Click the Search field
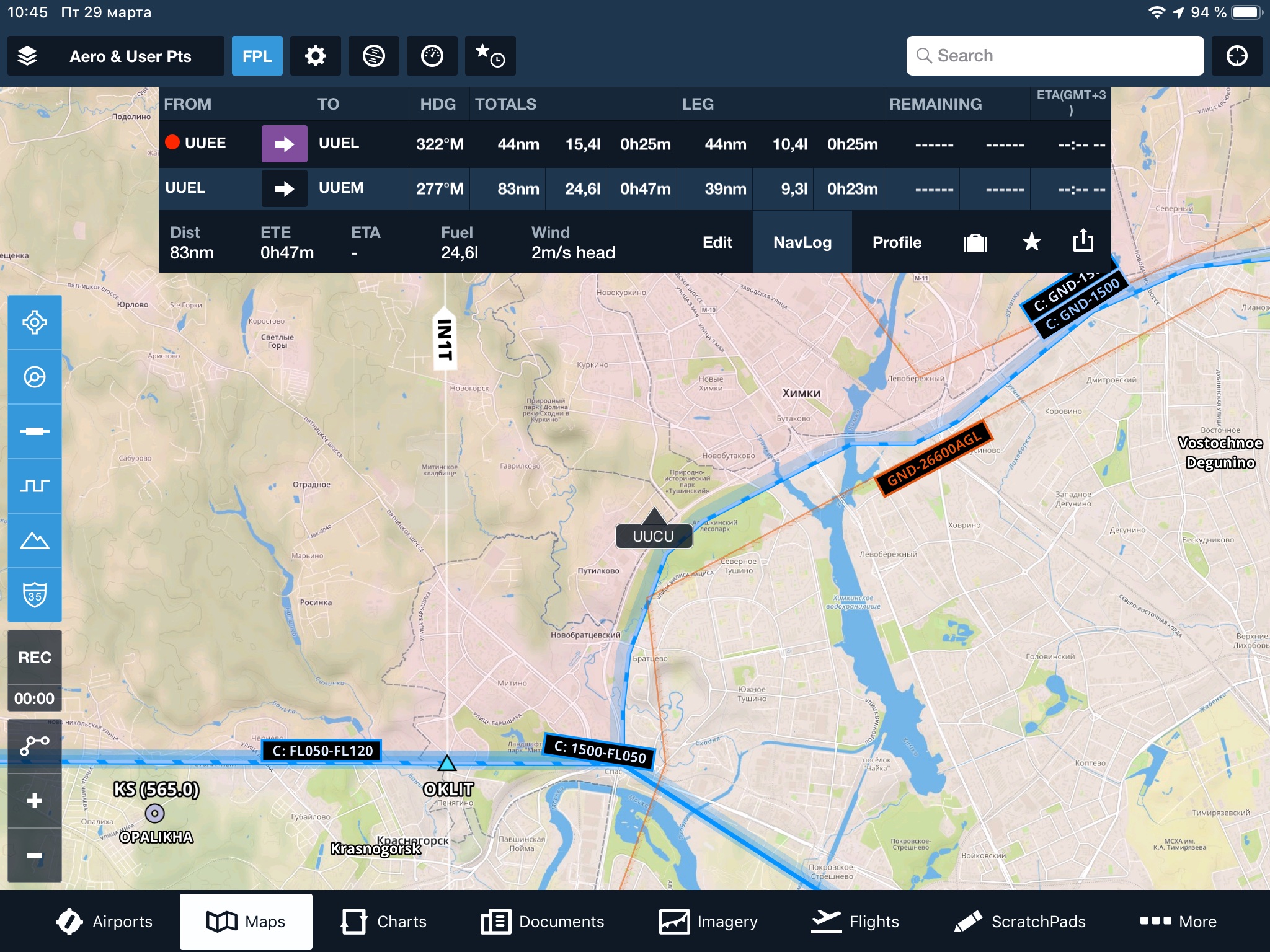 [1054, 56]
